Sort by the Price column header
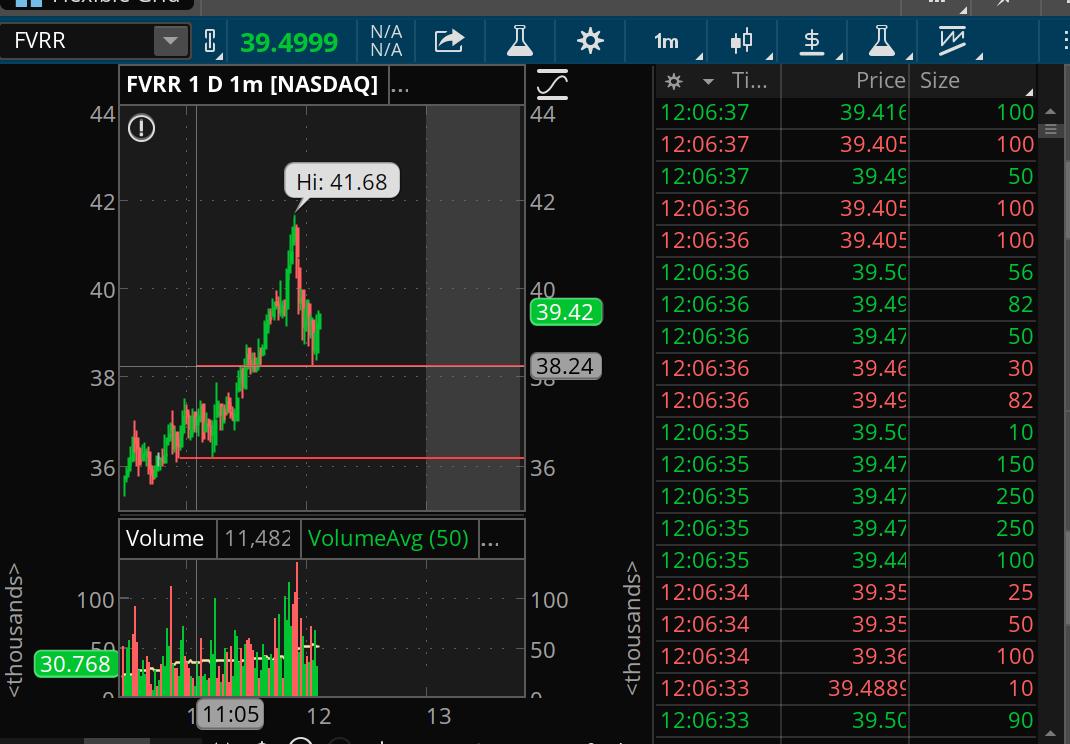This screenshot has height=744, width=1070. pos(880,81)
